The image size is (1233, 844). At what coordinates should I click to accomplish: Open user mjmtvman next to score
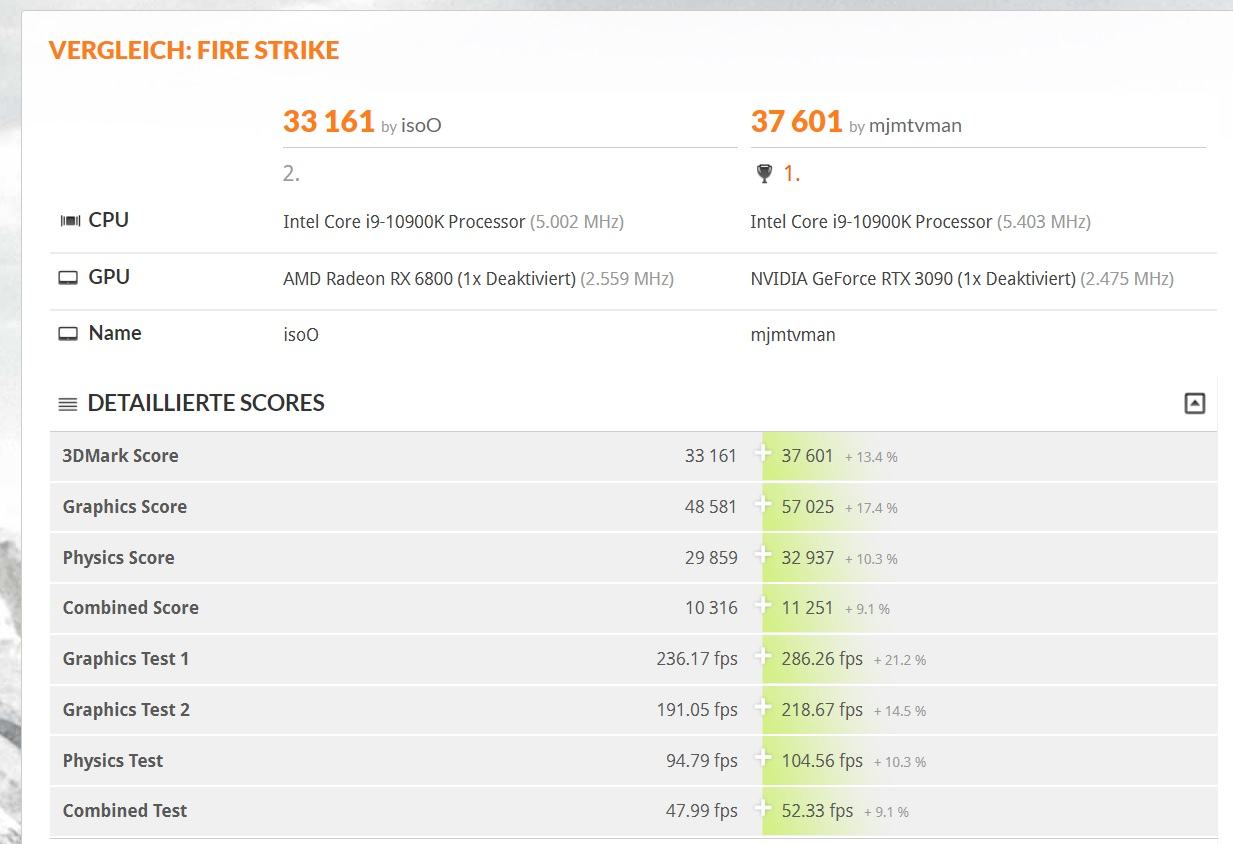tap(915, 126)
